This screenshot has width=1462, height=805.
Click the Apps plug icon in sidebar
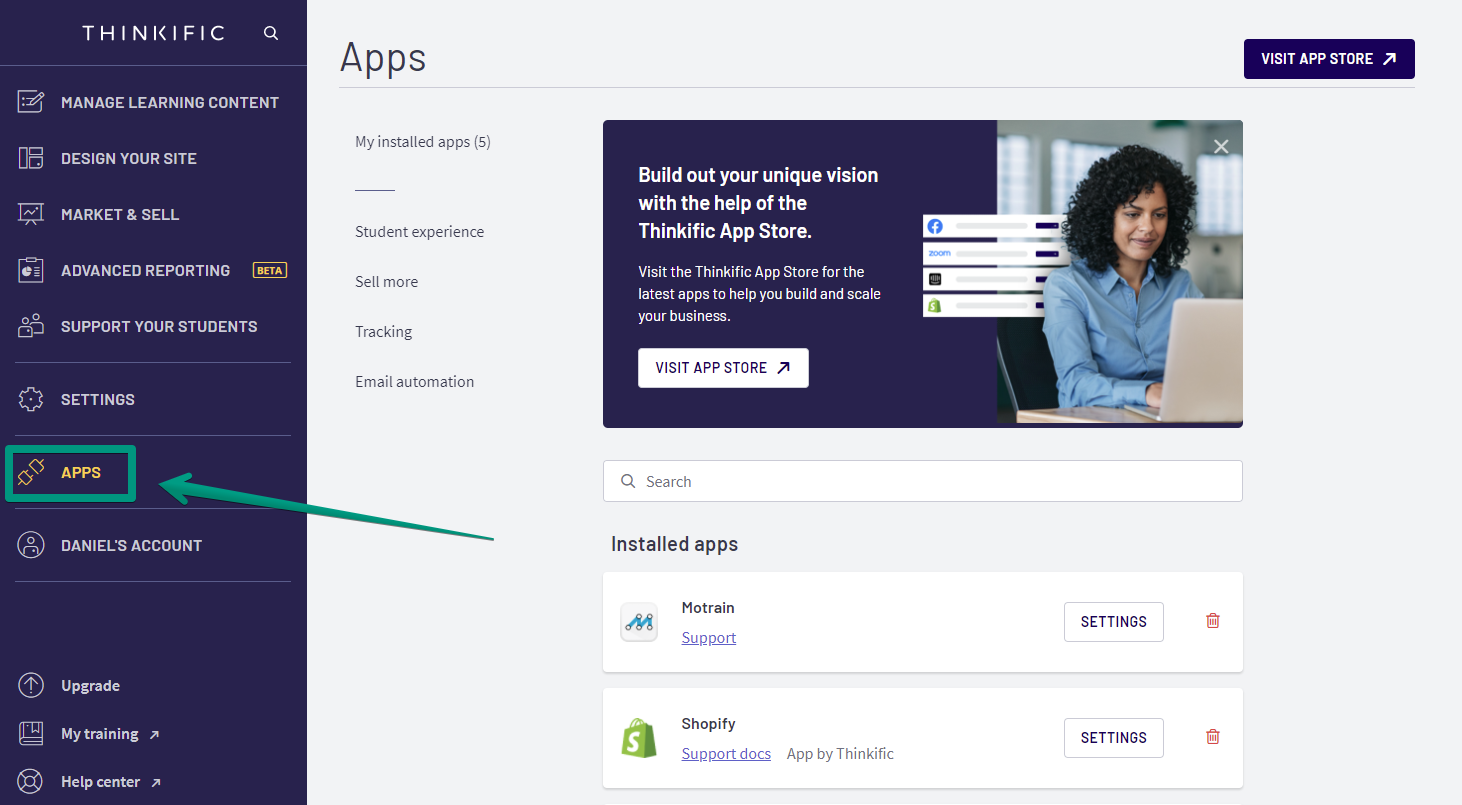(31, 472)
